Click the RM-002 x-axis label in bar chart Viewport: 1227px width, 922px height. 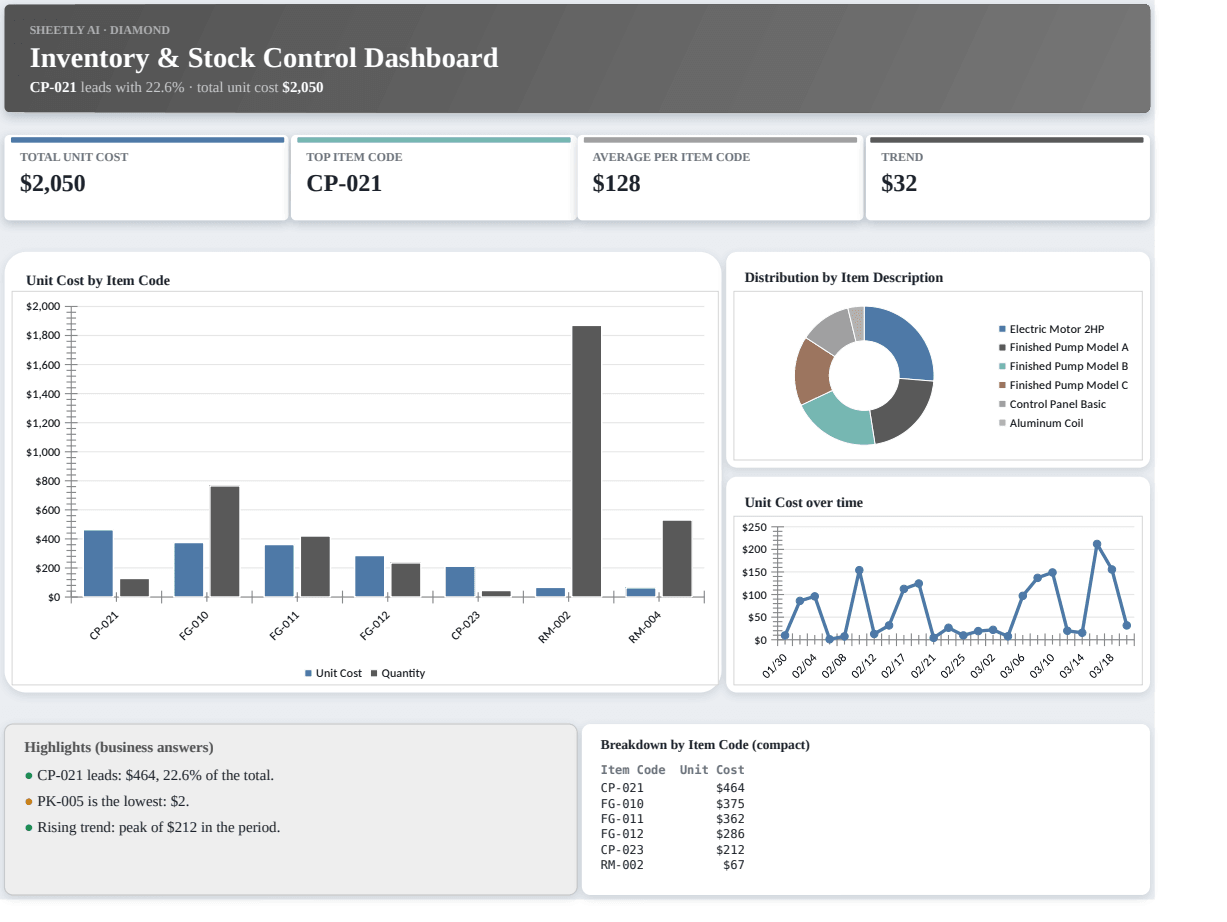point(555,627)
